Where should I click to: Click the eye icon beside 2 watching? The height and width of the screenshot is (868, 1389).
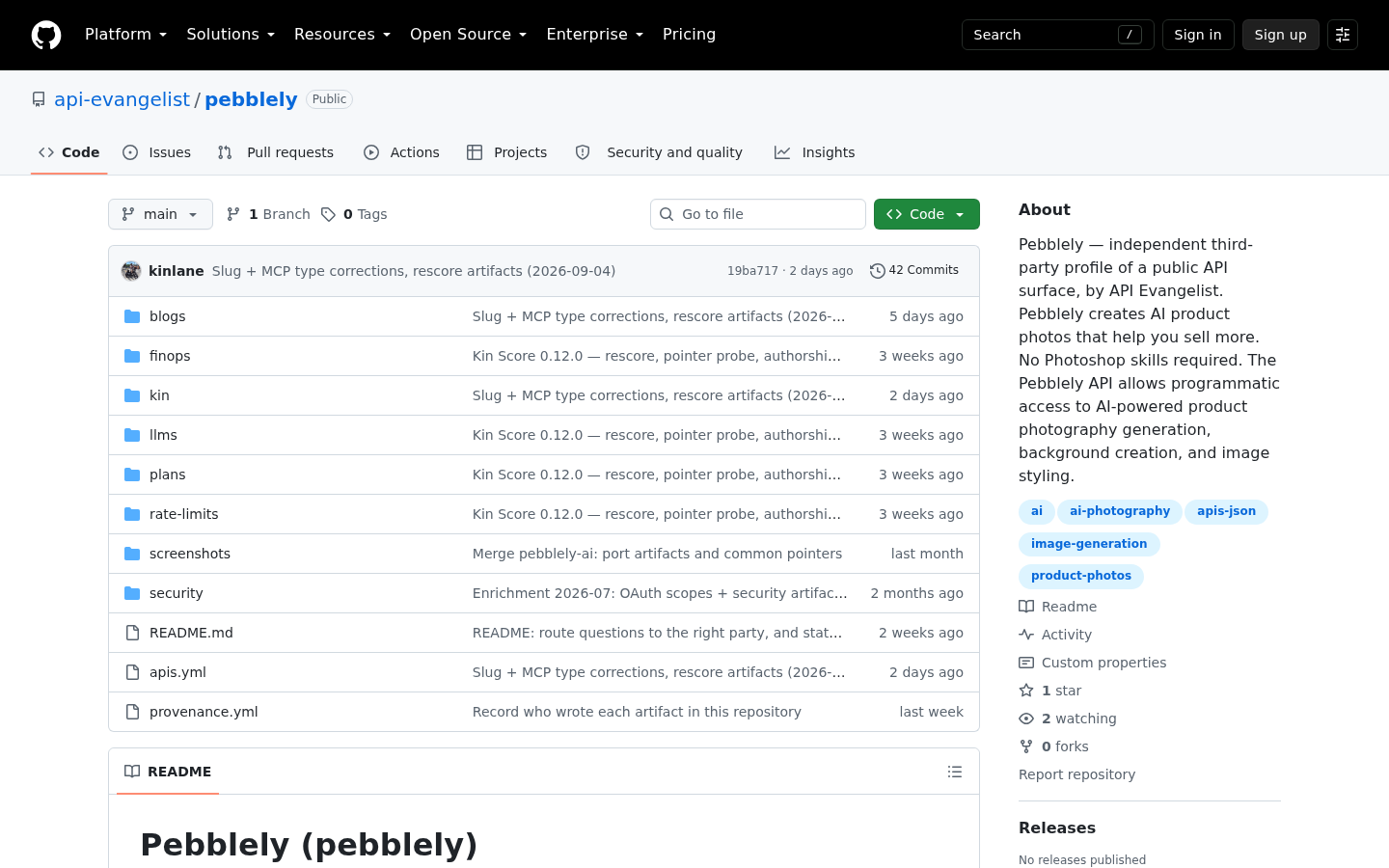tap(1026, 719)
